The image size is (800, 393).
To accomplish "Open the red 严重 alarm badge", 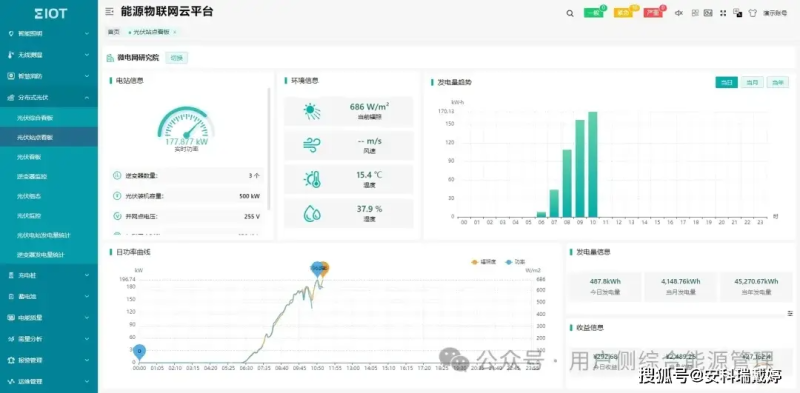I will 653,13.
